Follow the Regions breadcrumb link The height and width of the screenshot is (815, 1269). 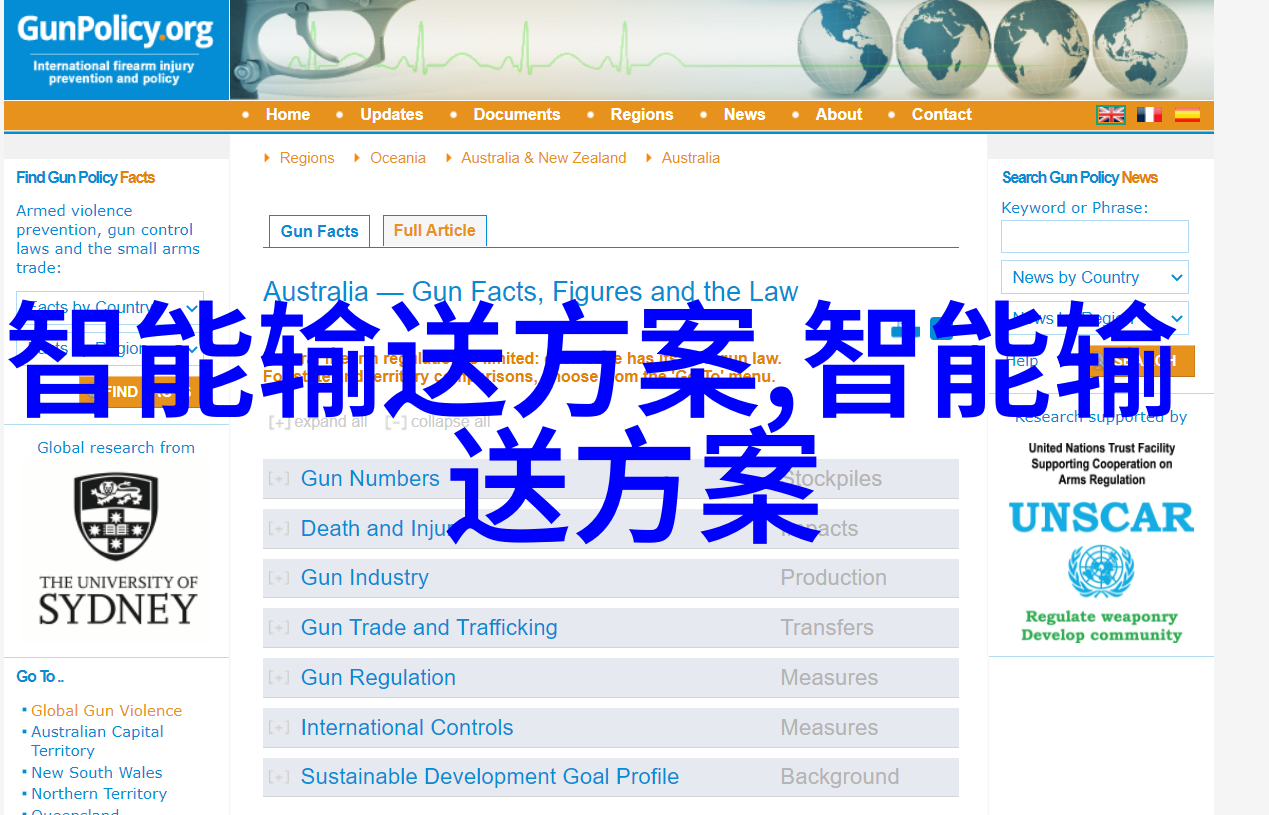[307, 158]
